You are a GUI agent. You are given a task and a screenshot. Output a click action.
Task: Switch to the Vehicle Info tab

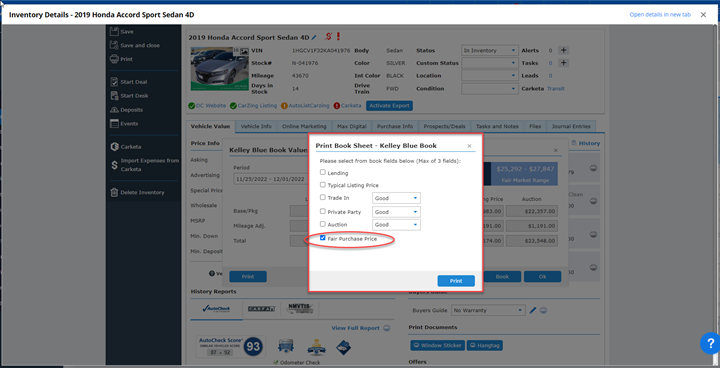tap(256, 126)
